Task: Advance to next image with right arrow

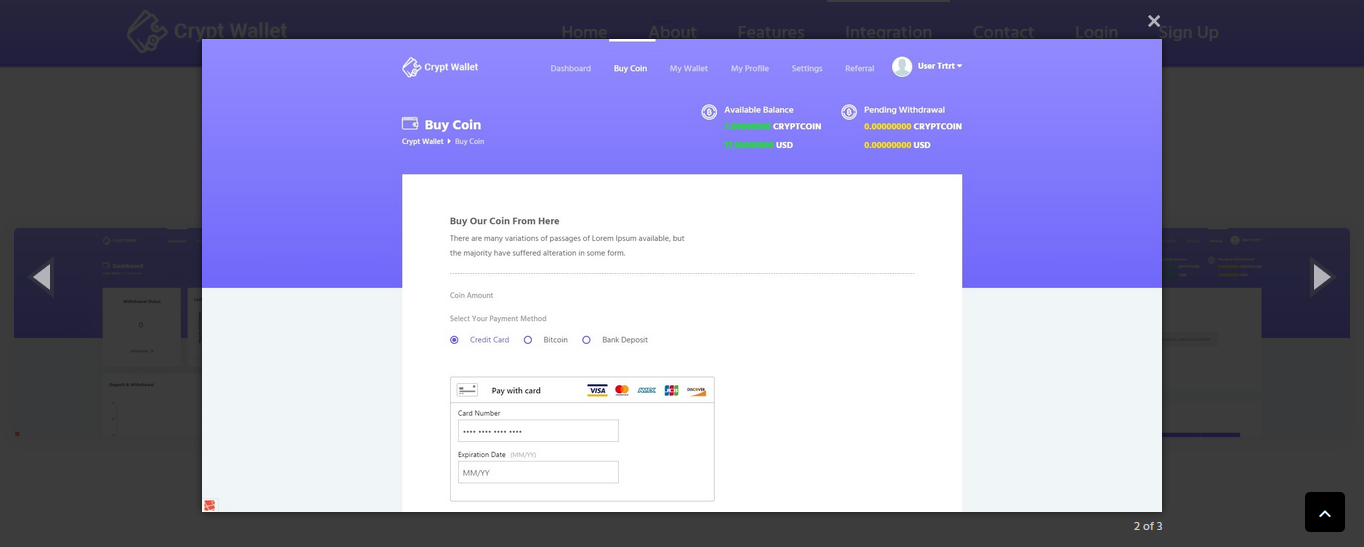Action: pyautogui.click(x=1321, y=277)
